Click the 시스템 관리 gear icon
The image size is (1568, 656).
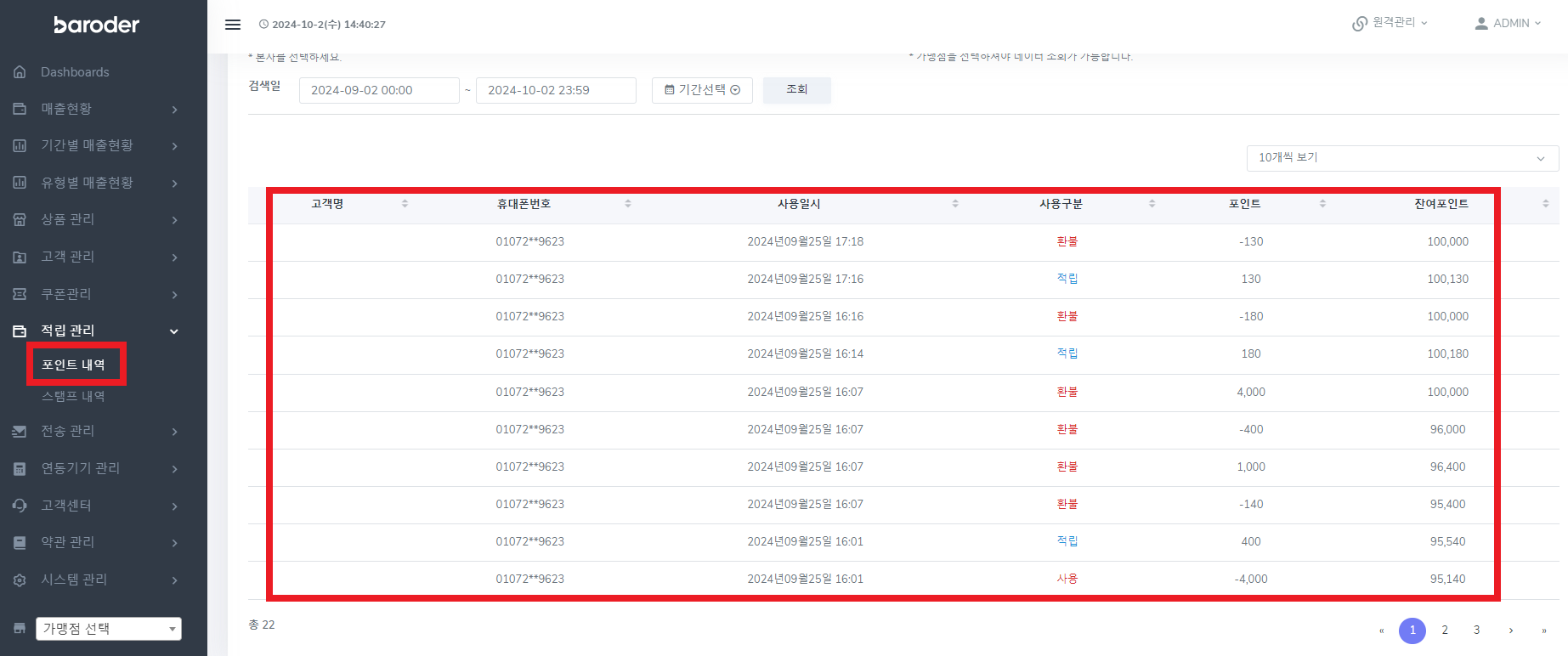20,580
